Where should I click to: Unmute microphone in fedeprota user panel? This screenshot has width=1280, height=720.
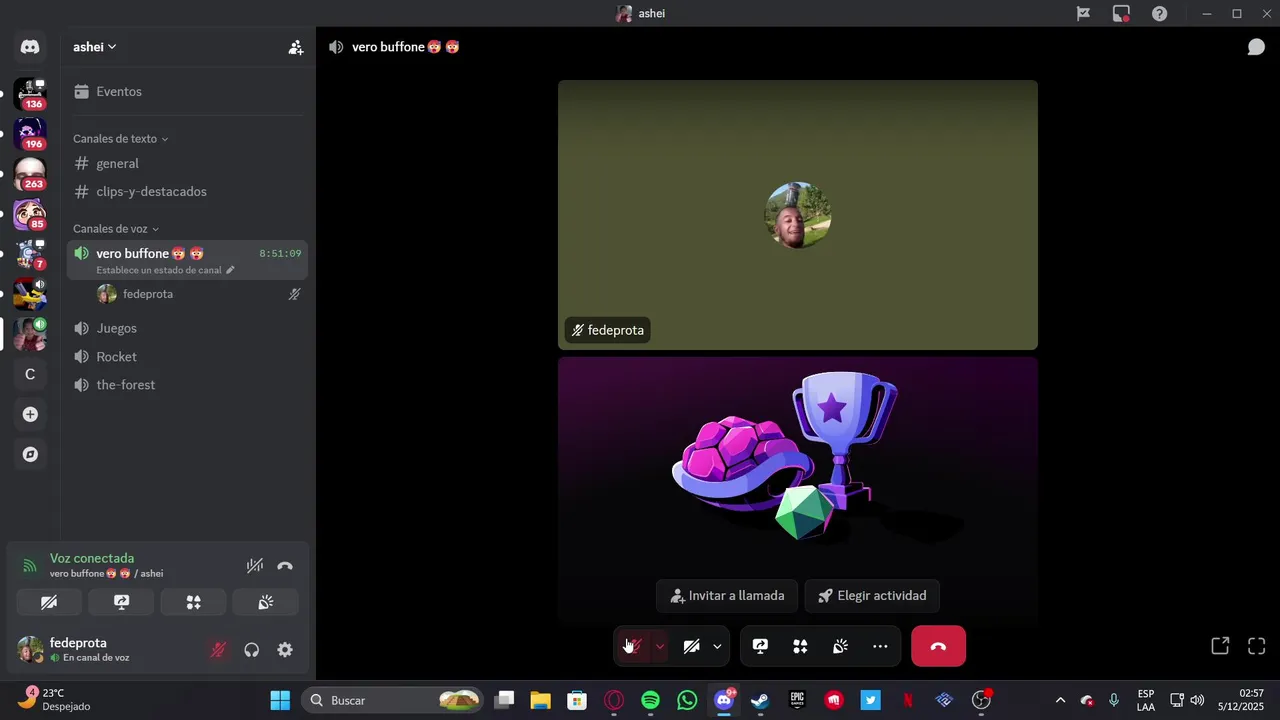tap(218, 650)
